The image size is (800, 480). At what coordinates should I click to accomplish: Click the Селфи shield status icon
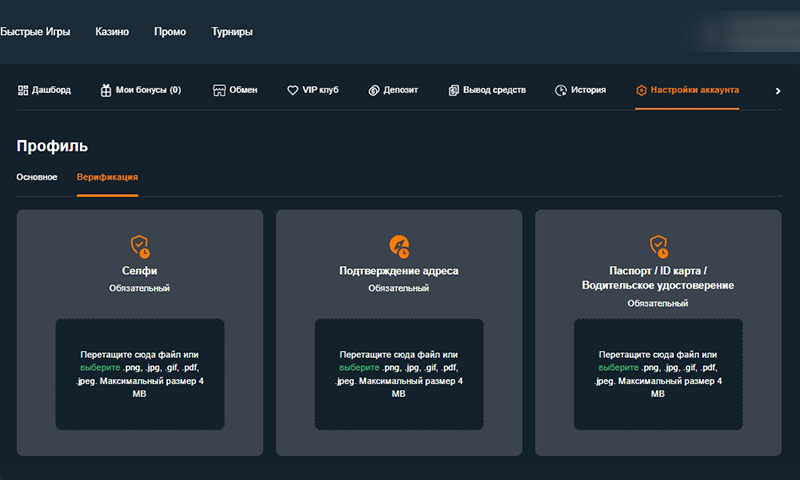pos(140,245)
